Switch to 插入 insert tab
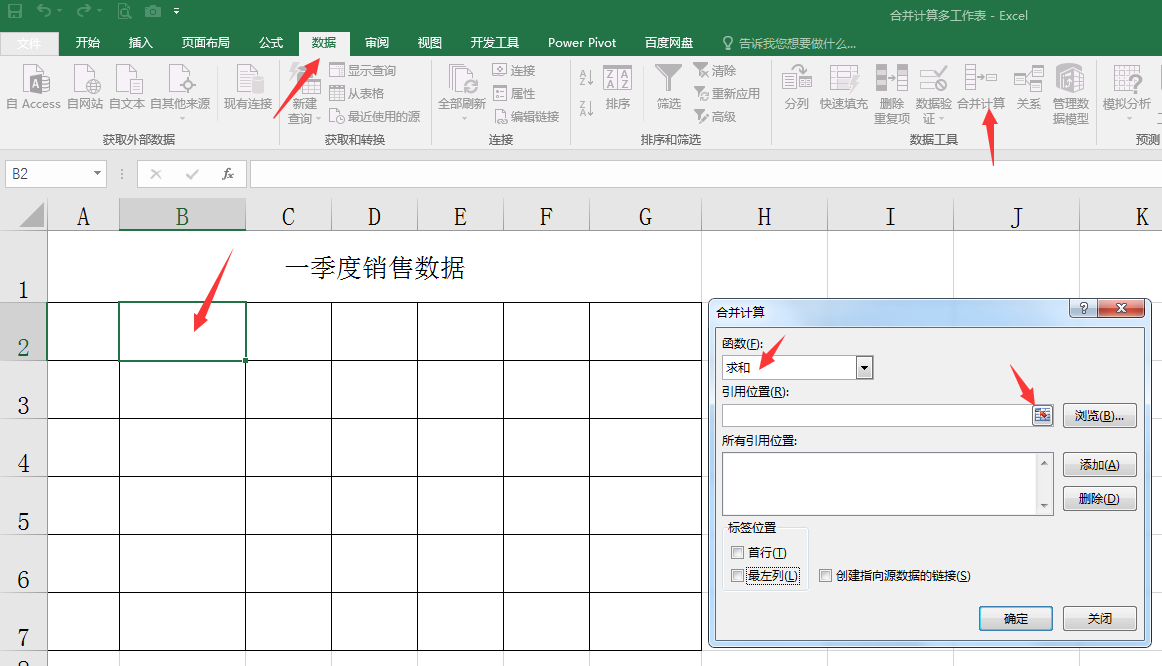Image resolution: width=1162 pixels, height=666 pixels. coord(140,43)
